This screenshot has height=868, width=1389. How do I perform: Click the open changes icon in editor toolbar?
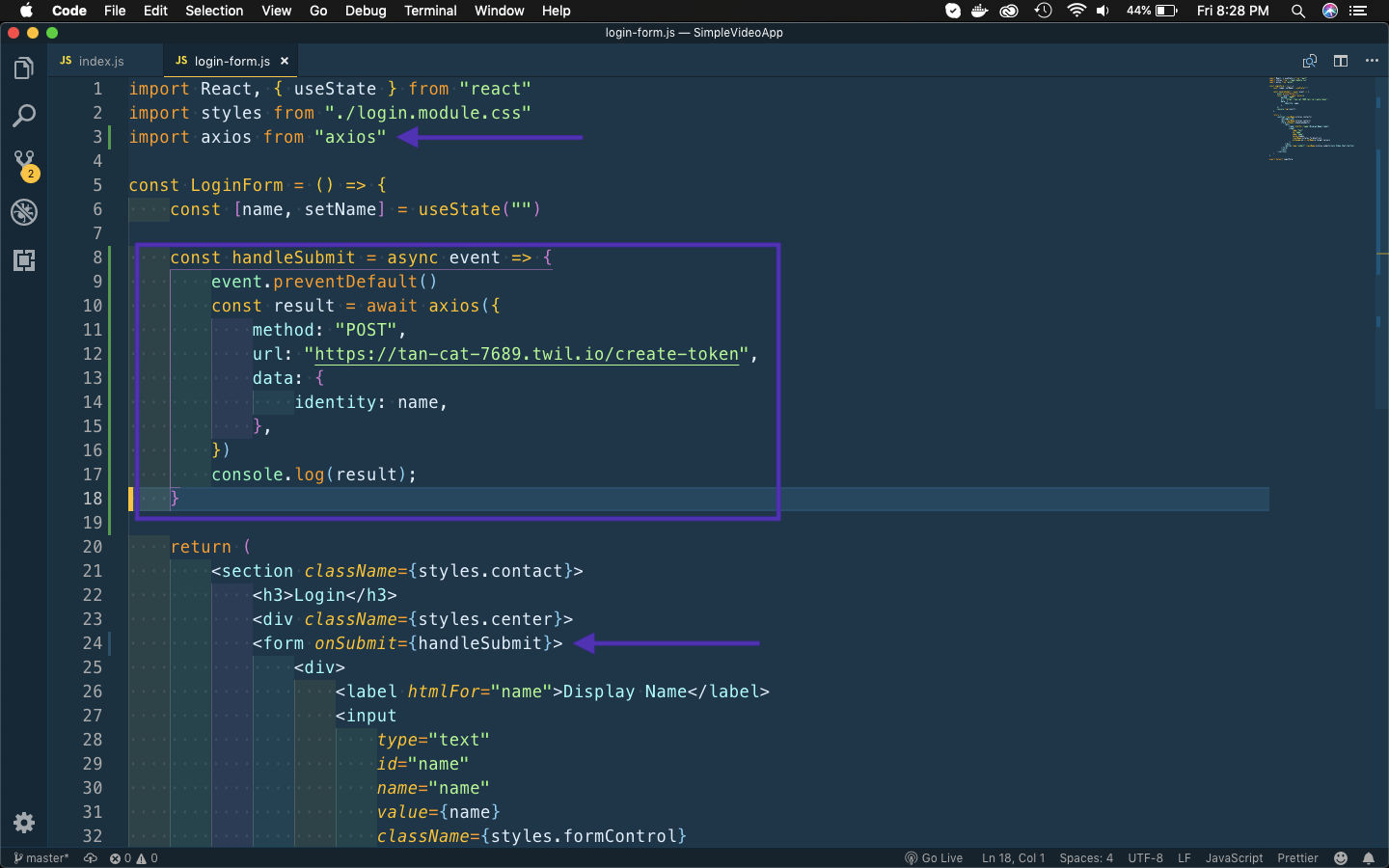click(x=1310, y=61)
